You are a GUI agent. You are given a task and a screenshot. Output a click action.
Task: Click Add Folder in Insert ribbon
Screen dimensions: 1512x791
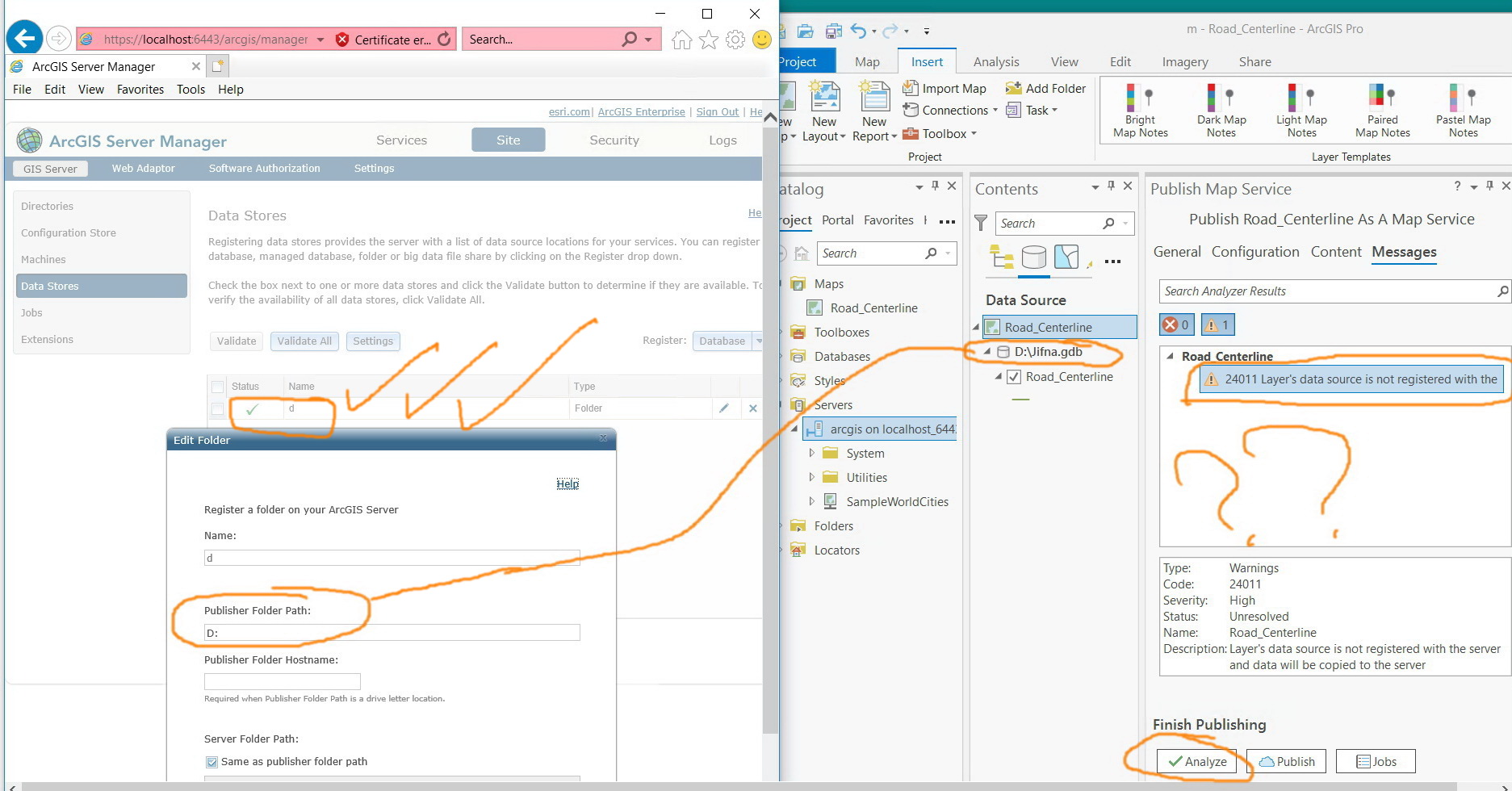click(x=1045, y=88)
